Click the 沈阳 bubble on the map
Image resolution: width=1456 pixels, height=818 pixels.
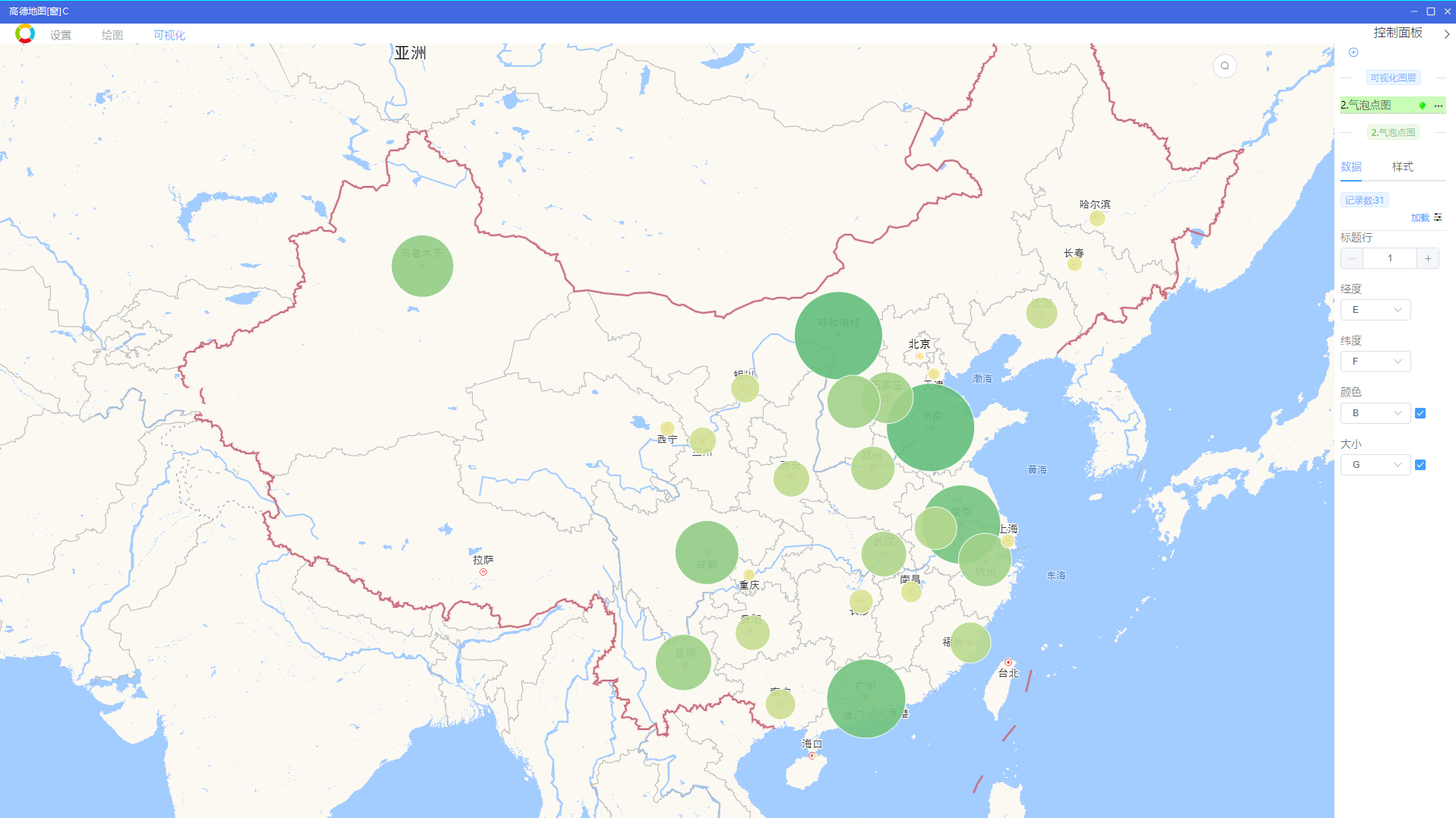(1042, 313)
